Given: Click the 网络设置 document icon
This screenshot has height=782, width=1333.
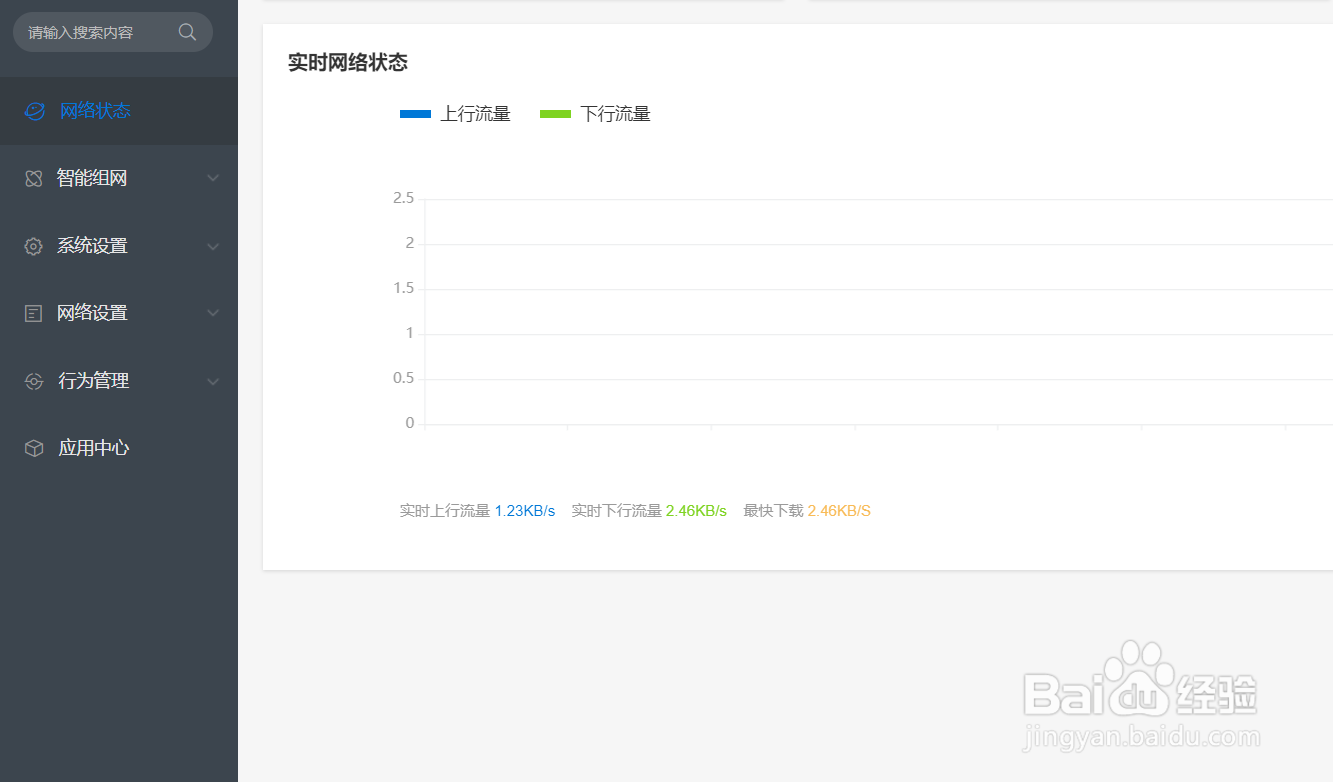Looking at the screenshot, I should [33, 312].
